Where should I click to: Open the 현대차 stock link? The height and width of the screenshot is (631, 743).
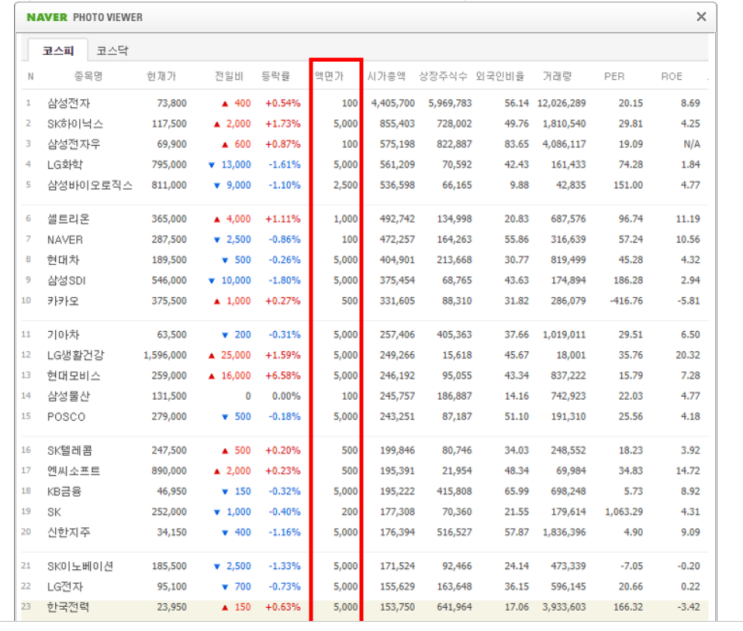pos(63,260)
